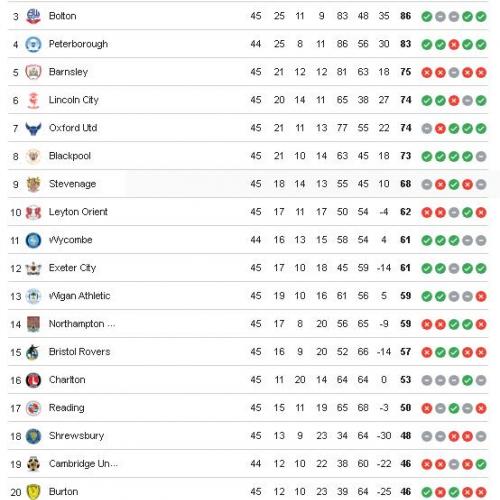Click the Cambridge Un... team name
The width and height of the screenshot is (500, 500).
click(x=83, y=464)
